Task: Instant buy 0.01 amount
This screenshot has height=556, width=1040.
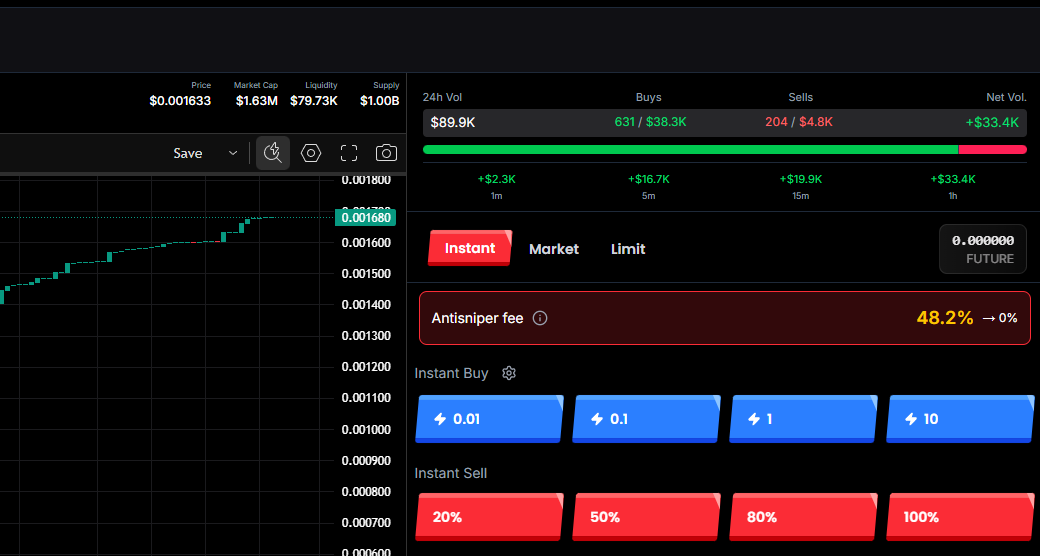Action: [x=489, y=419]
